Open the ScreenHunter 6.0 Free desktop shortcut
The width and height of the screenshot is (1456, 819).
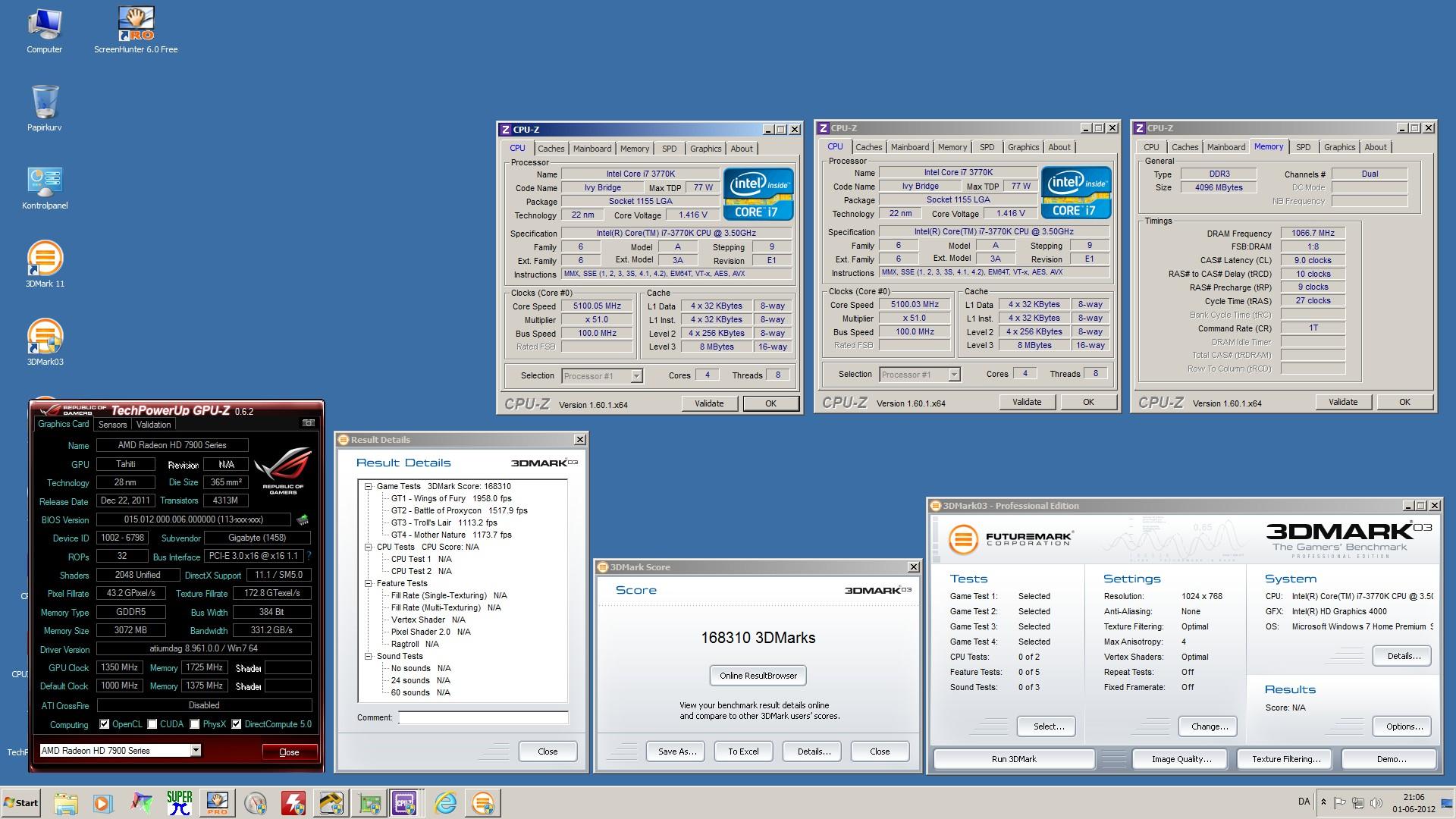(136, 30)
